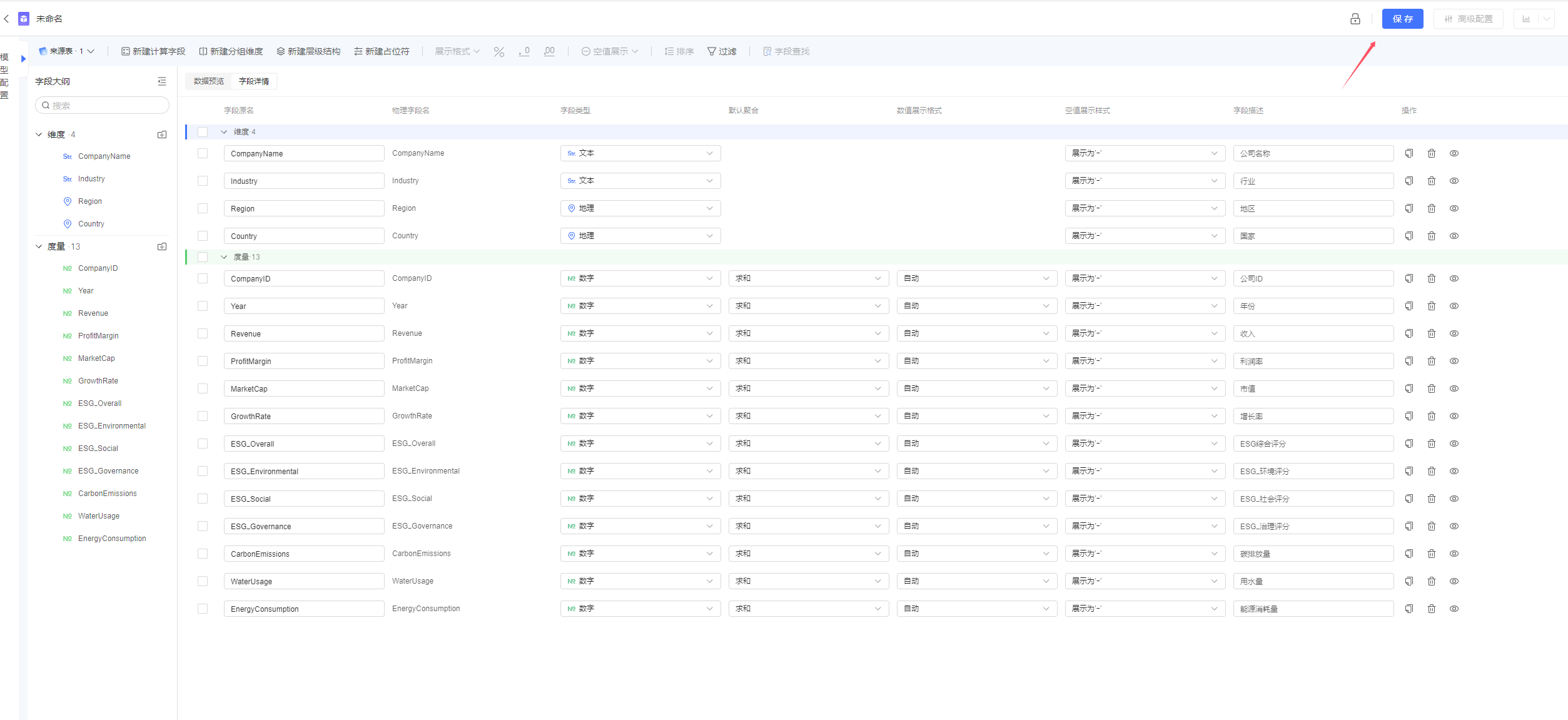This screenshot has width=1568, height=720.
Task: Switch to the 数据预览 tab
Action: coord(209,81)
